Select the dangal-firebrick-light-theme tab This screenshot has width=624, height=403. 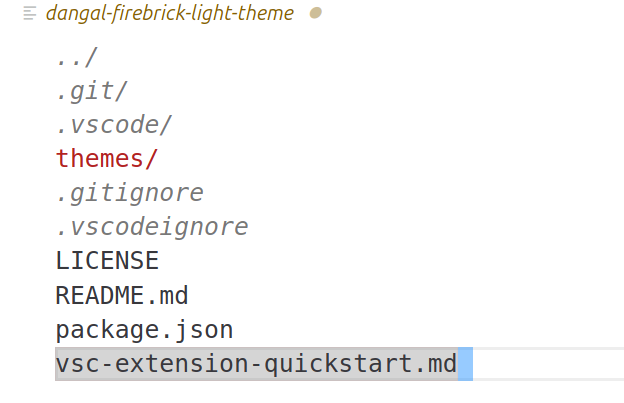(170, 14)
